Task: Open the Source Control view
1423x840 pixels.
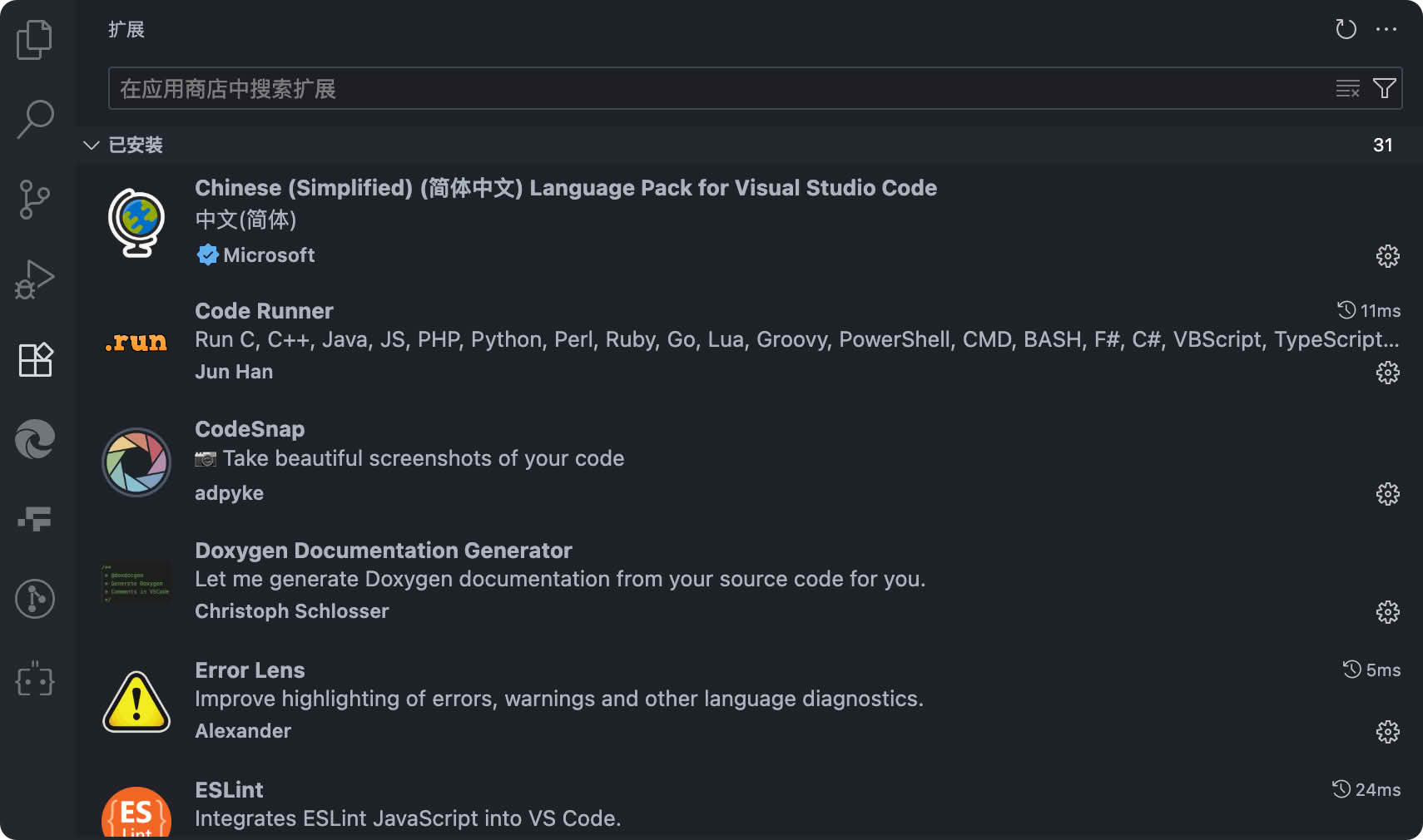Action: 35,200
